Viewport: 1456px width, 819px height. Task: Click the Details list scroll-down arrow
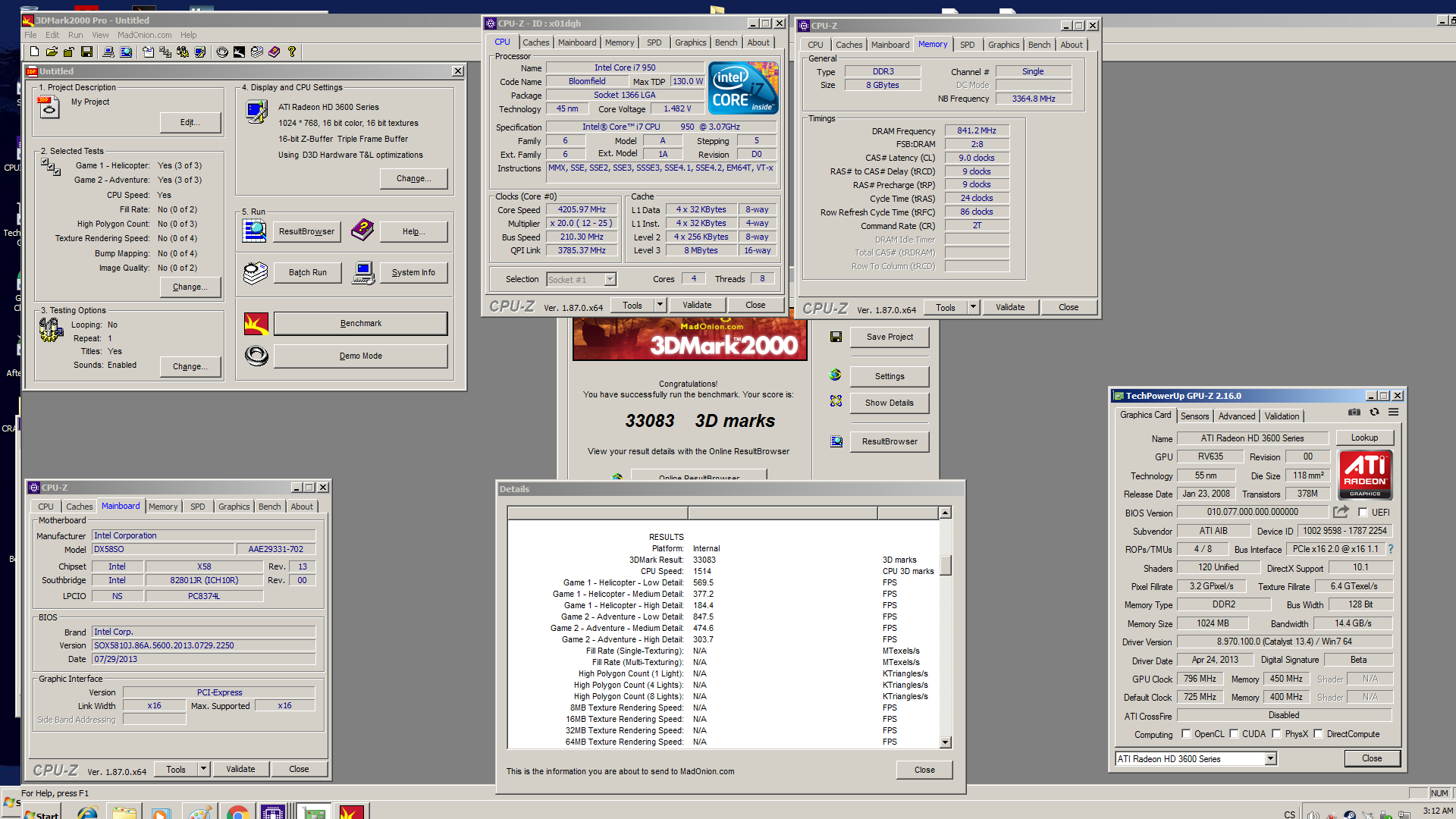pyautogui.click(x=945, y=742)
